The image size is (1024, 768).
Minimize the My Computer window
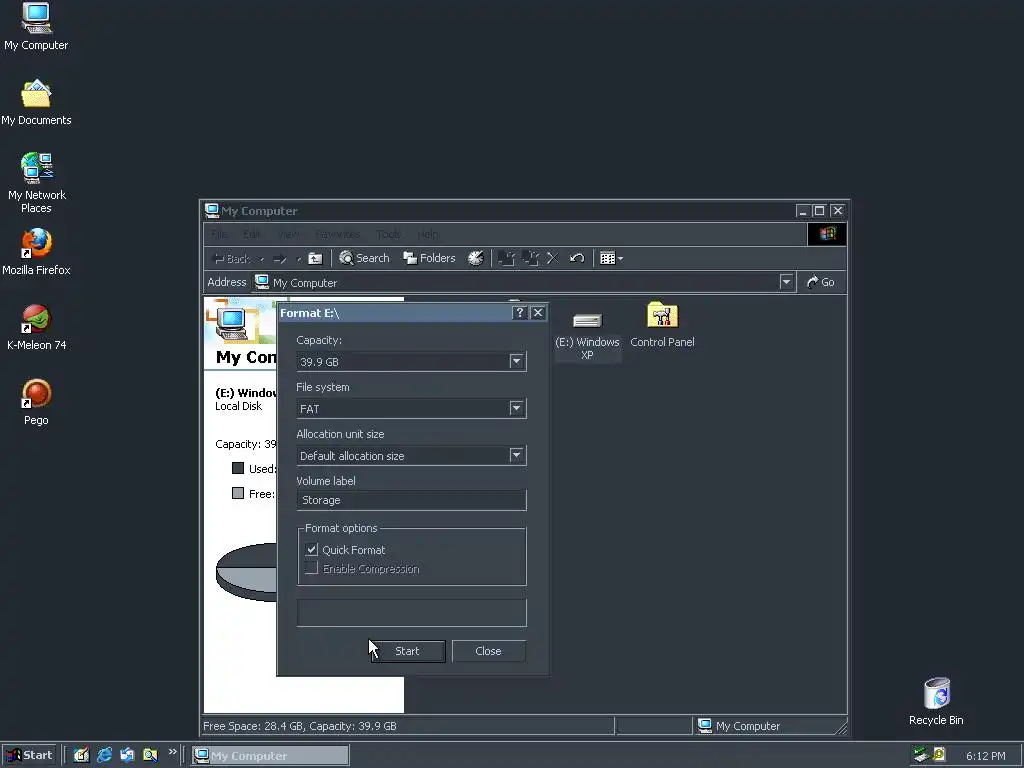[803, 211]
